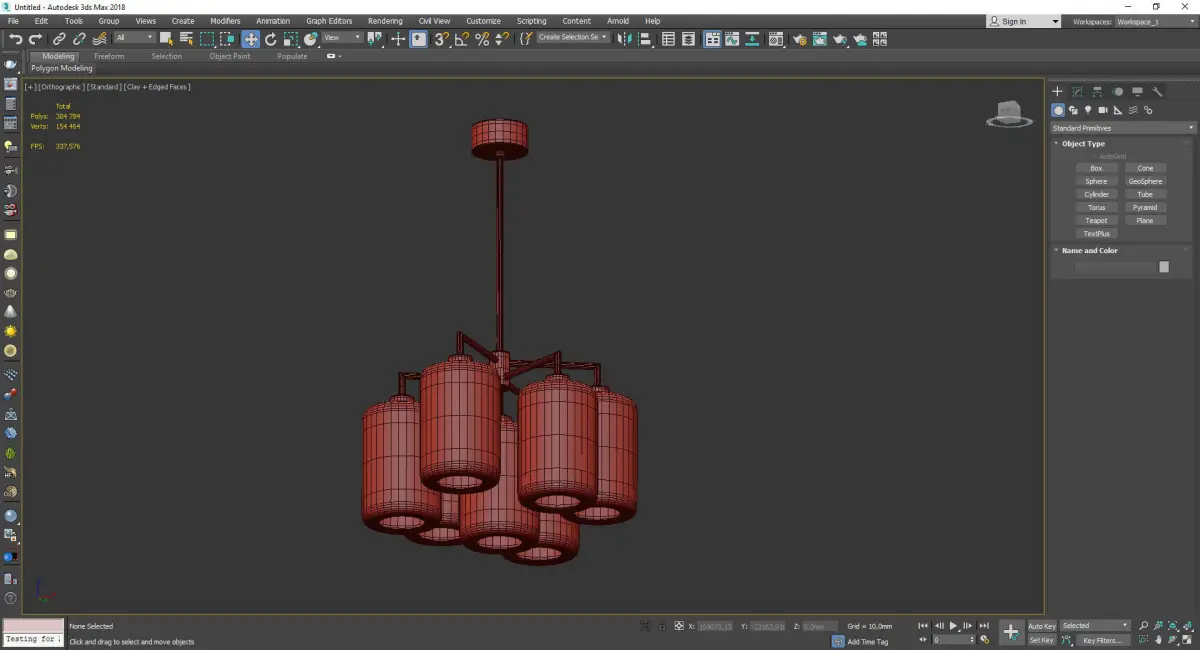
Task: Toggle the Selection Lock padlock
Action: (662, 625)
